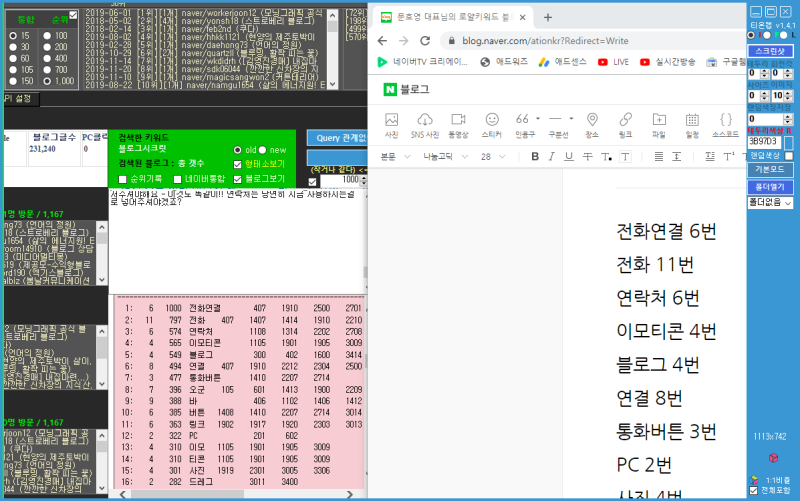The width and height of the screenshot is (800, 501).
Task: Open the 애드워즈 bookmark
Action: [504, 62]
